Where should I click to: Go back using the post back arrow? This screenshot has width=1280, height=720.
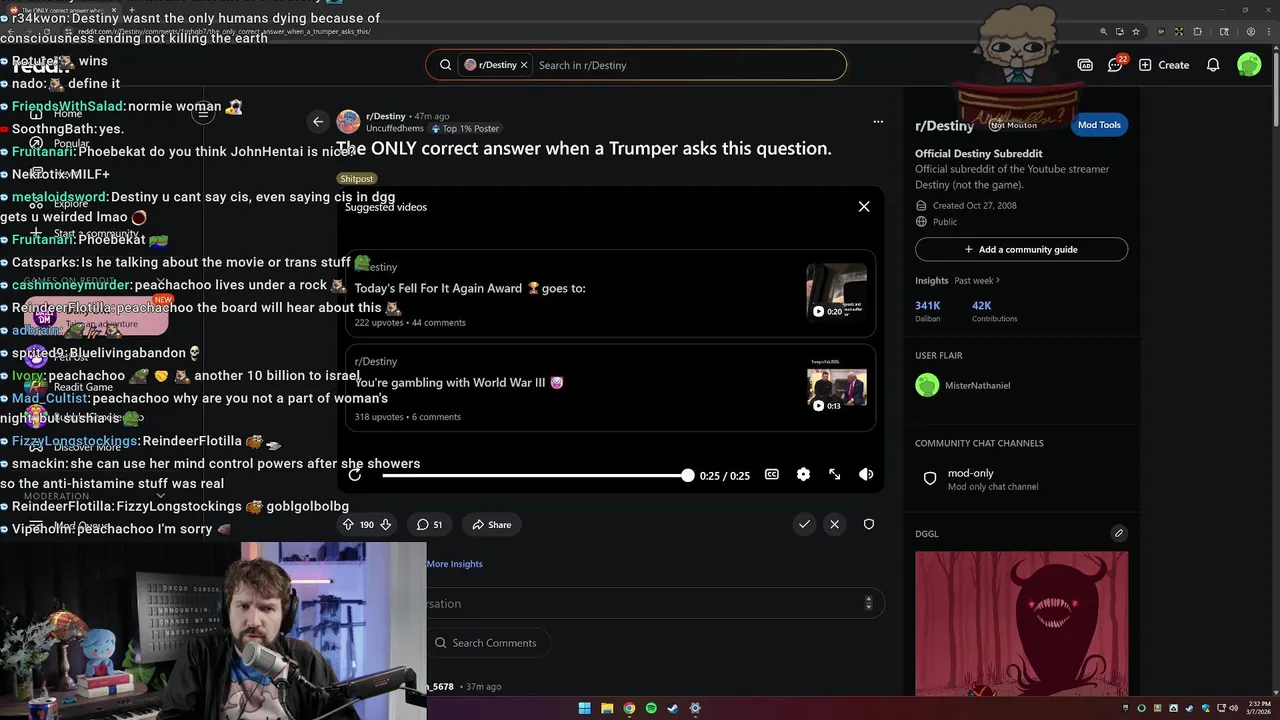318,122
